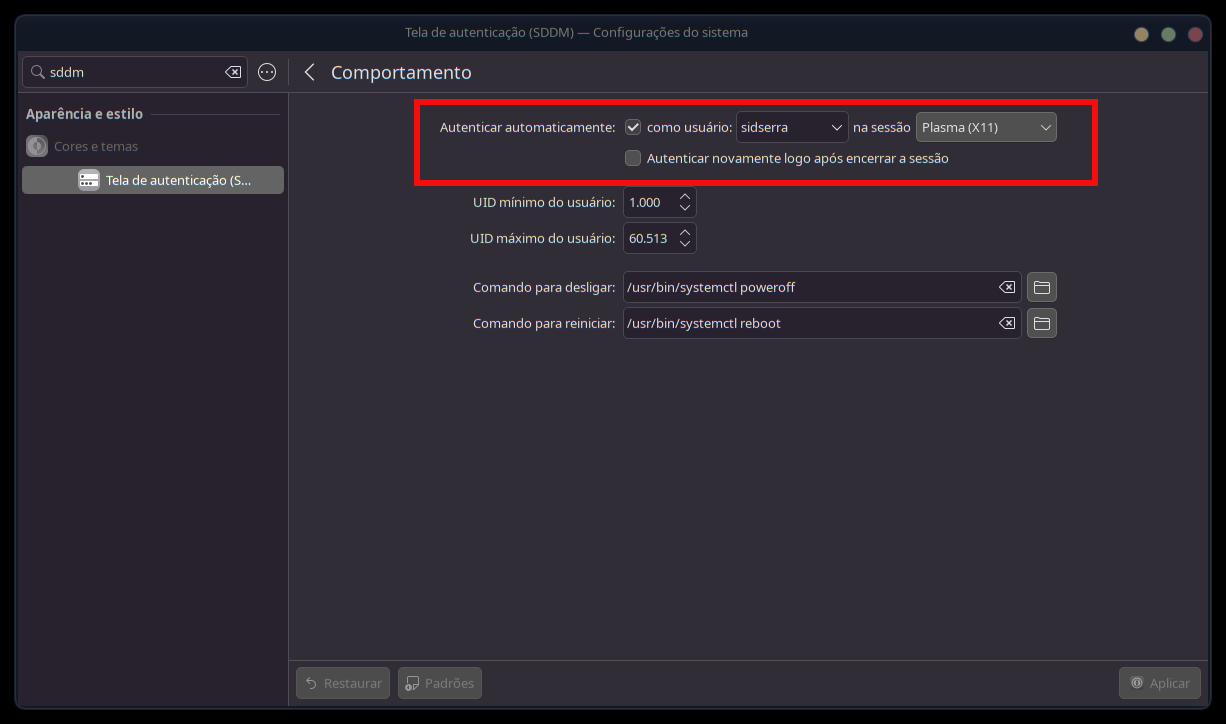Open the sidserra user dropdown
1226x724 pixels.
pyautogui.click(x=792, y=127)
